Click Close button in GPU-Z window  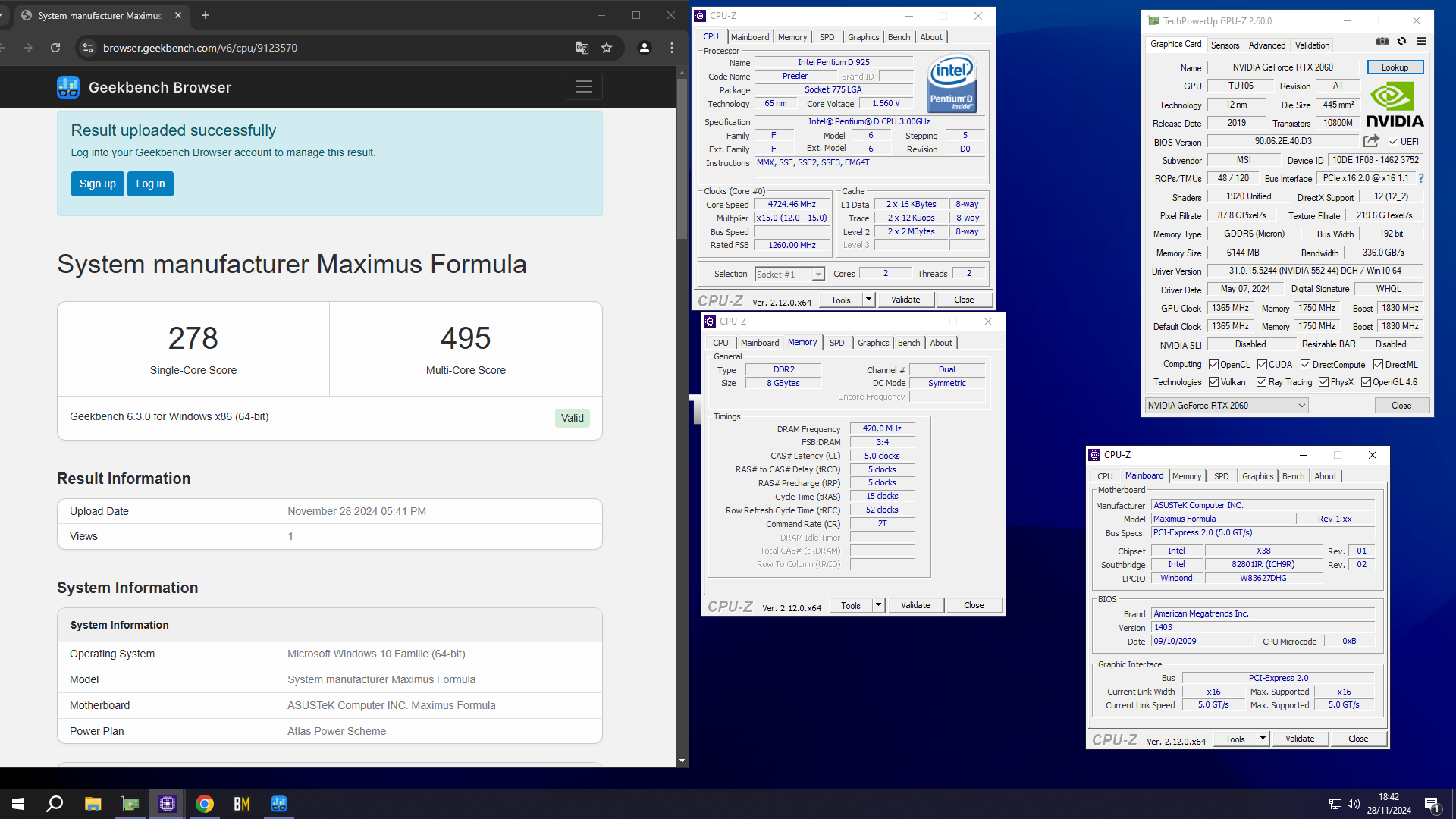click(x=1401, y=406)
